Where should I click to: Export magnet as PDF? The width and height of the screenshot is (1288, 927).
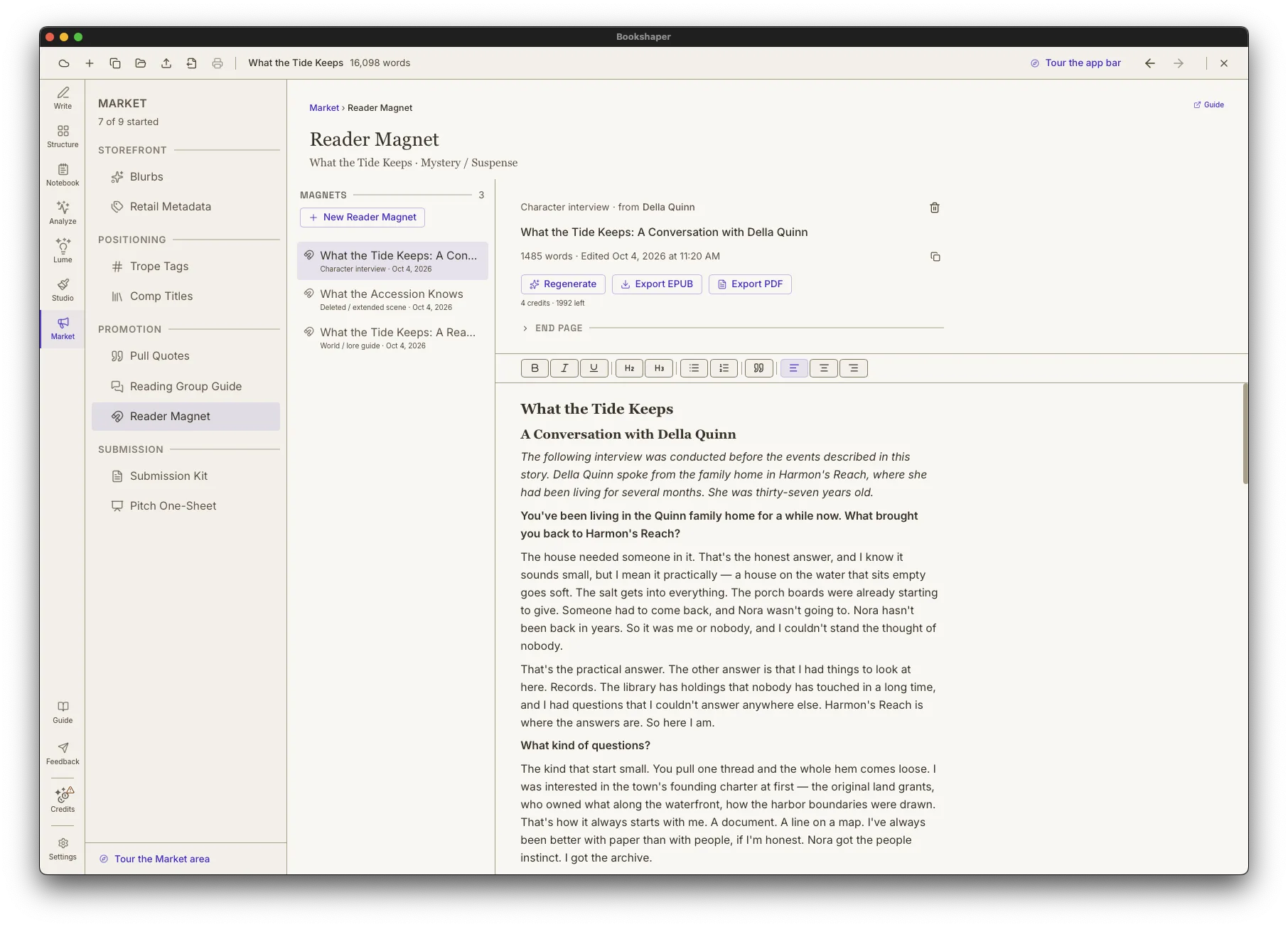[x=750, y=284]
